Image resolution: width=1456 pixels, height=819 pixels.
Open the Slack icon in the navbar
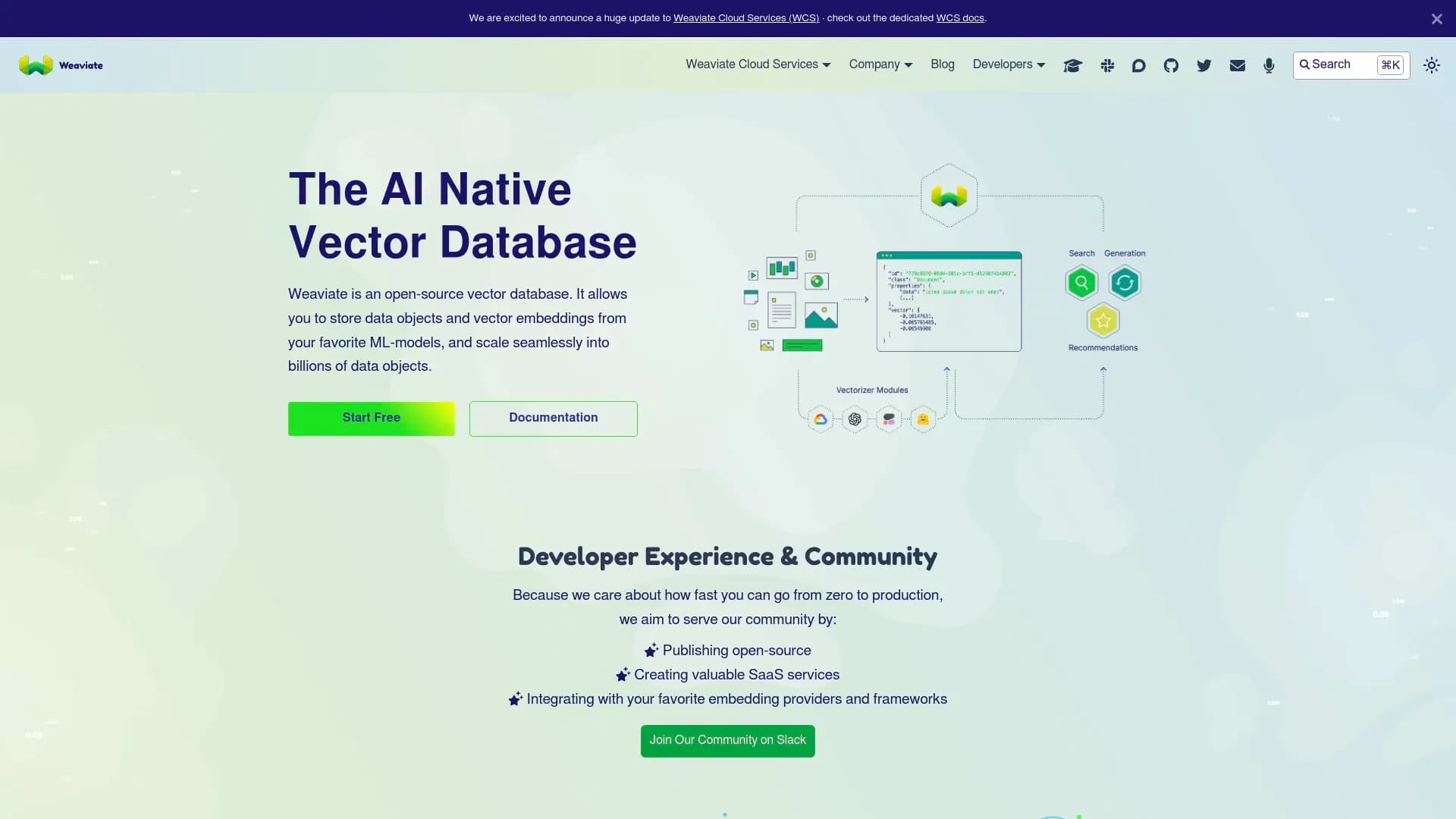(1107, 65)
